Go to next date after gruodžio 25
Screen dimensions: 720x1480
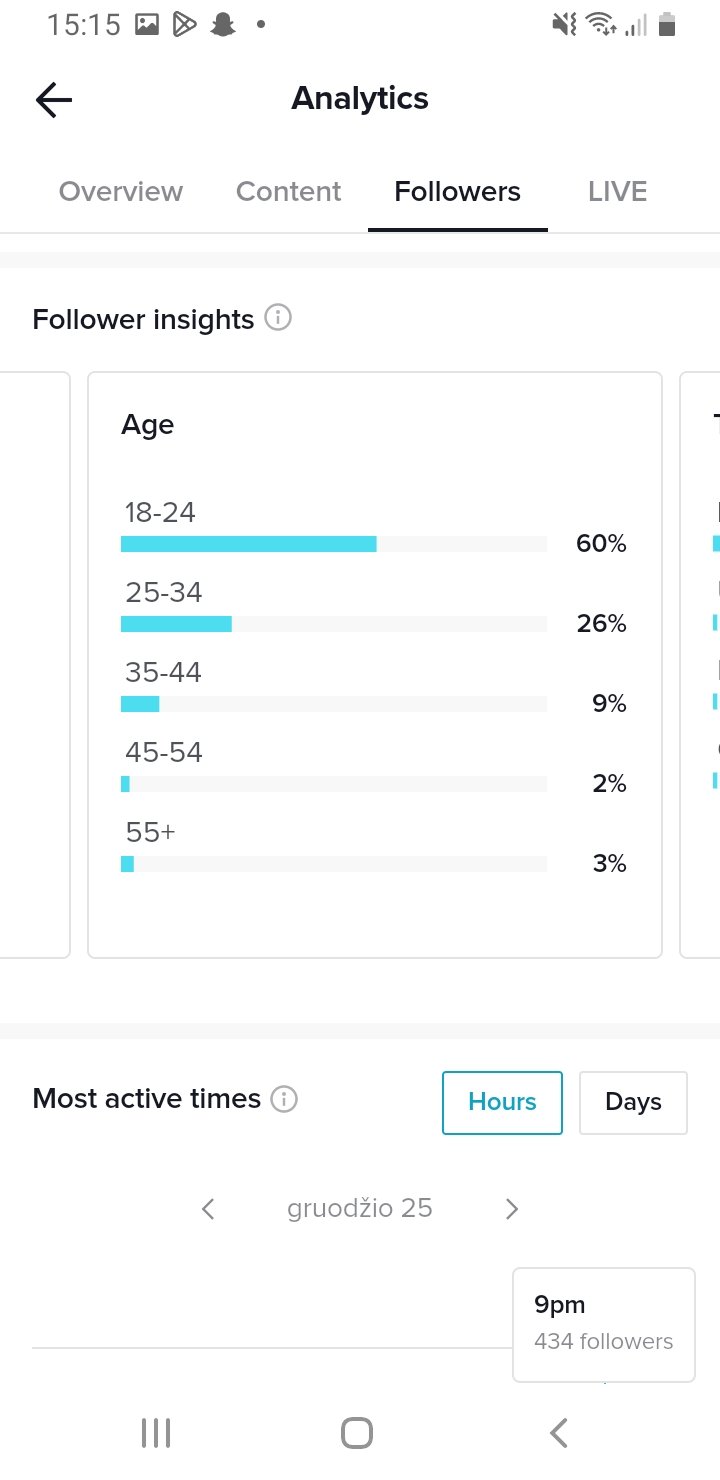(x=512, y=1209)
